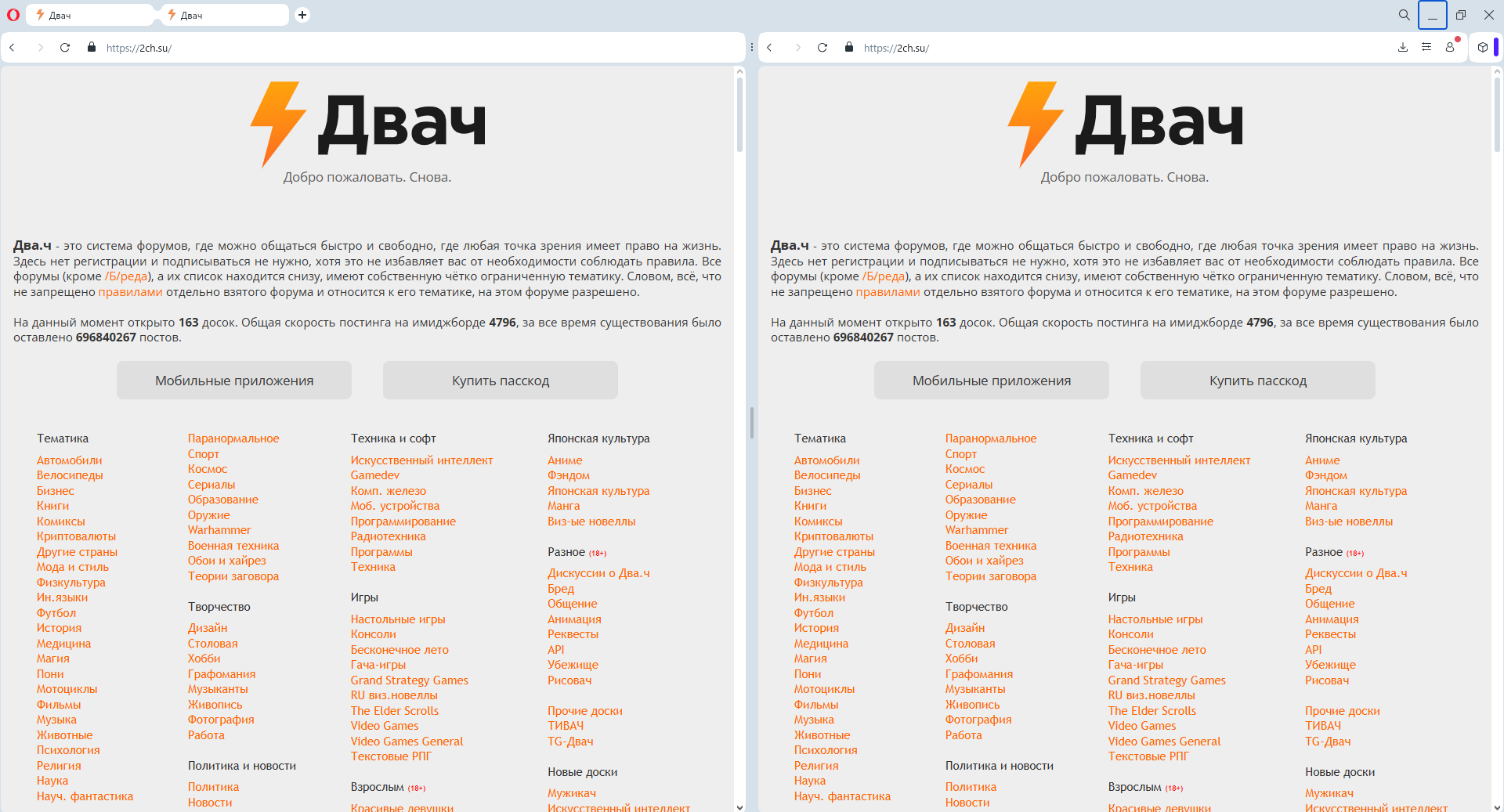
Task: Click the padlock icon in the left pane
Action: pyautogui.click(x=92, y=48)
